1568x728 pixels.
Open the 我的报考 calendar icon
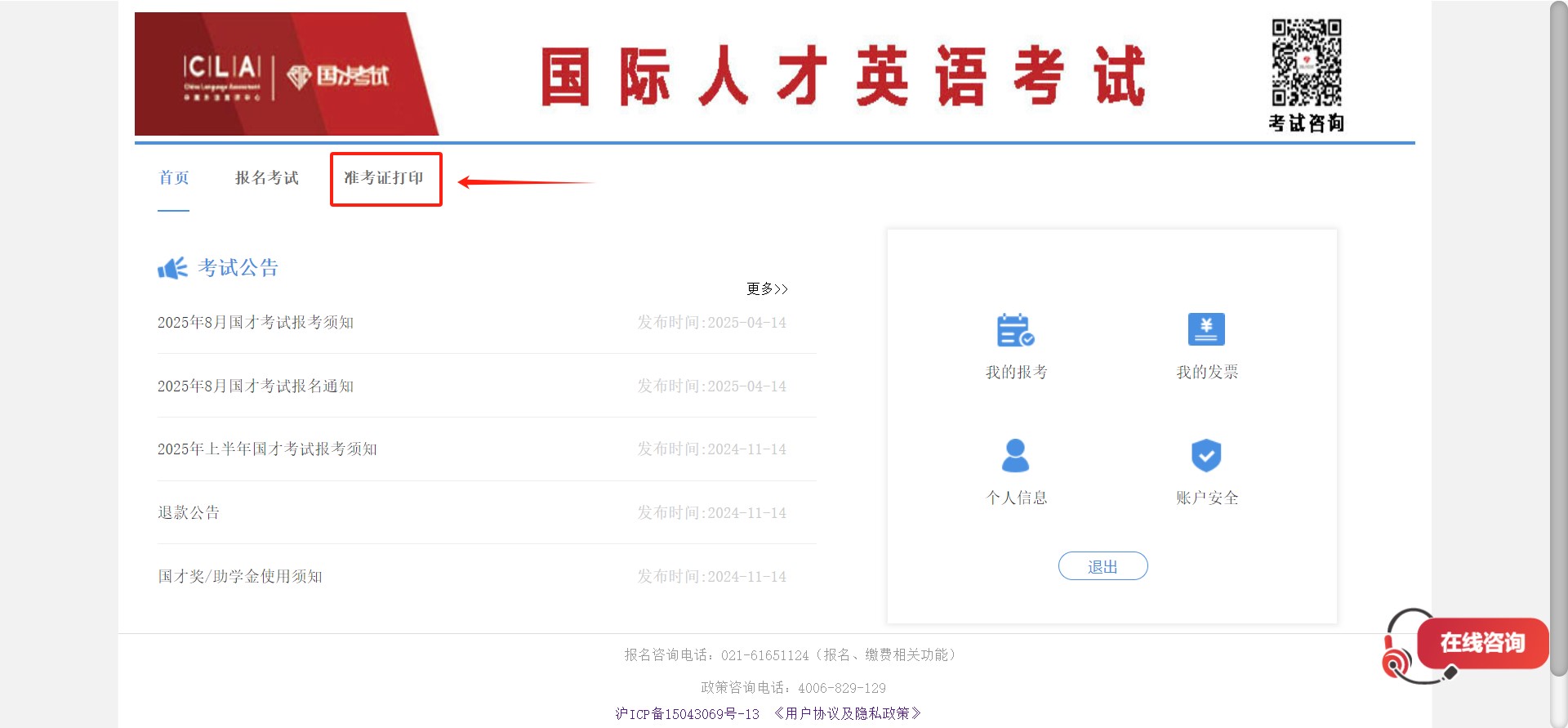click(x=1016, y=330)
